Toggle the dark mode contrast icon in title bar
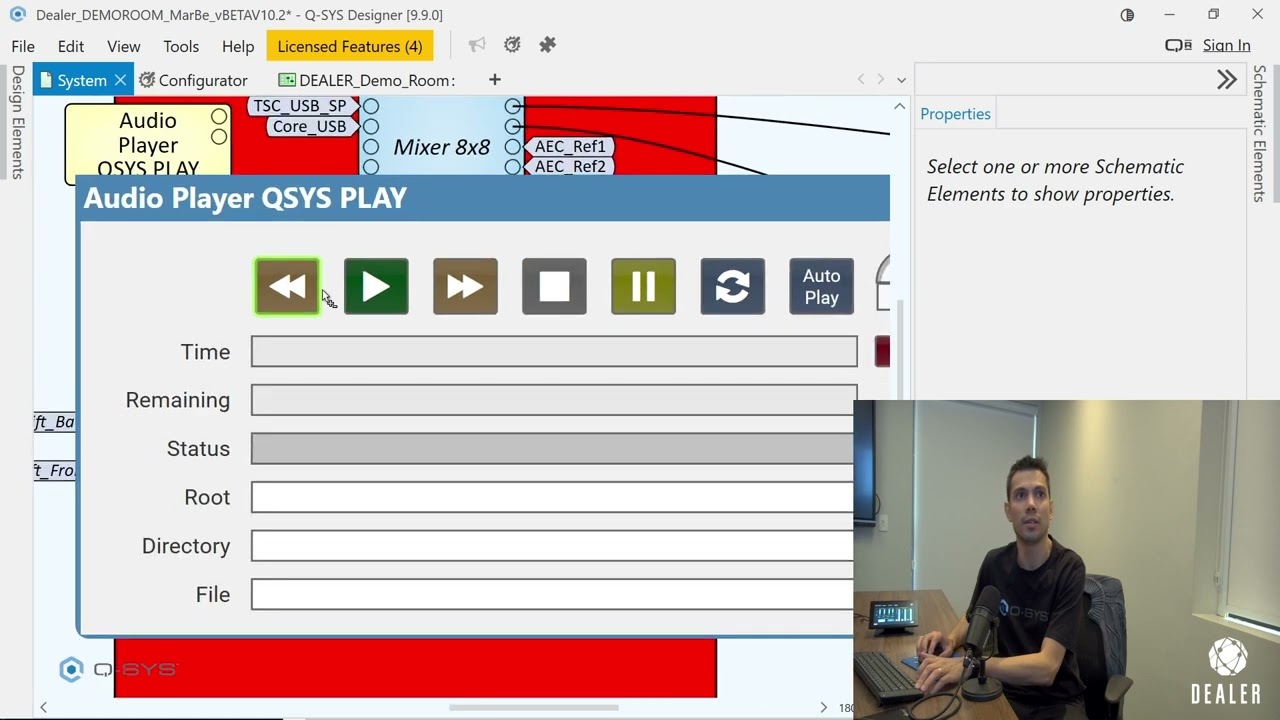This screenshot has width=1280, height=720. pos(1127,15)
